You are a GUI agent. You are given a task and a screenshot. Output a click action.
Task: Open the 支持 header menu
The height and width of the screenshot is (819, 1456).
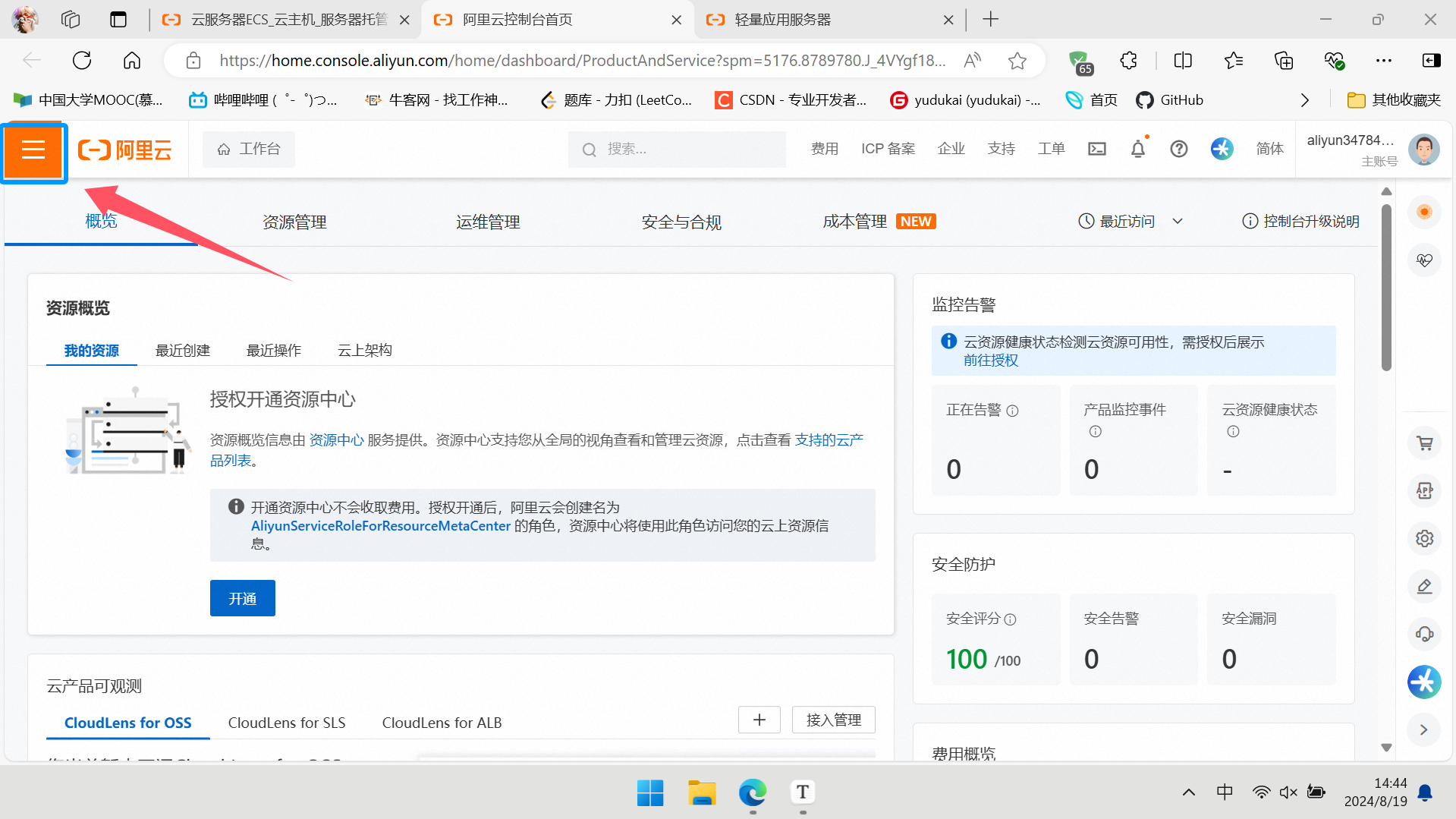pos(1002,149)
